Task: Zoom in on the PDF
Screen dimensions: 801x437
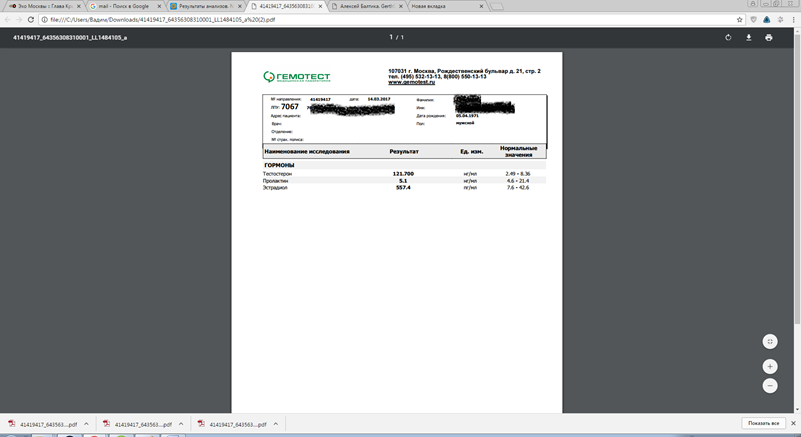Action: coord(769,366)
